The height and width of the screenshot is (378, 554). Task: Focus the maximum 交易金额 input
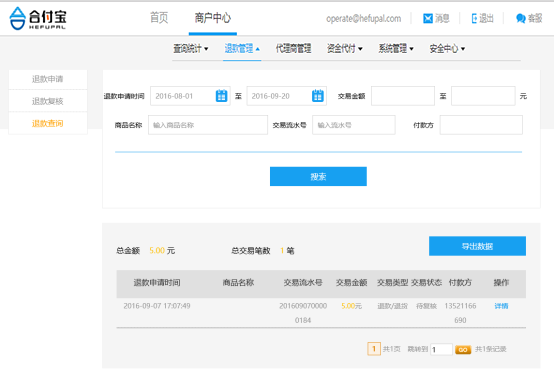[x=483, y=96]
